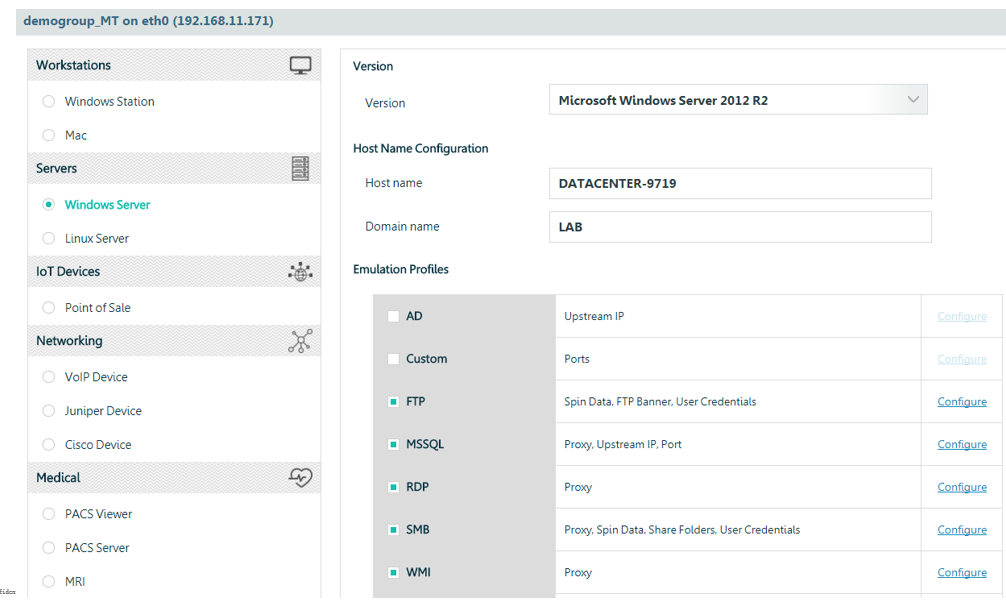Click the Medical section header text

[58, 478]
